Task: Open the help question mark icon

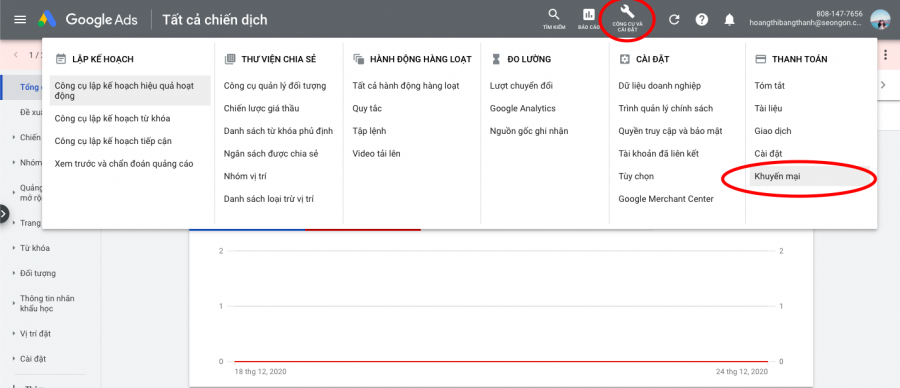Action: [701, 20]
